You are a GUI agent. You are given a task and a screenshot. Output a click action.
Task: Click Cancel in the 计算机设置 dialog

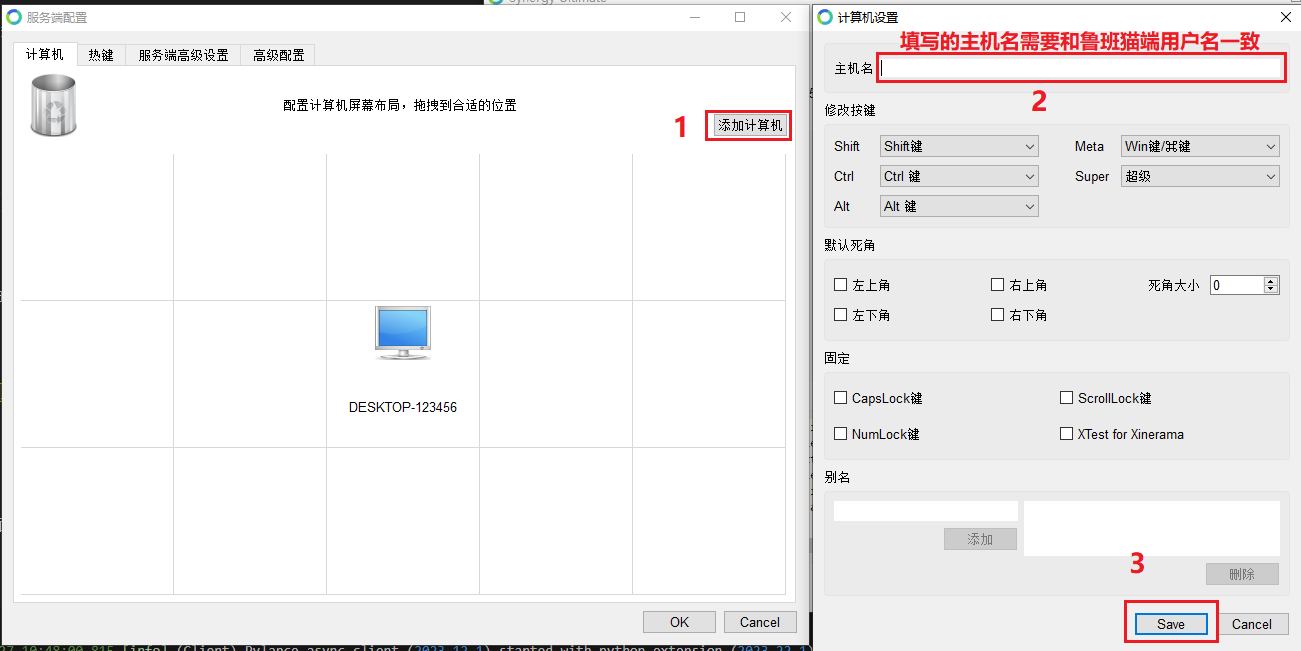(x=1252, y=624)
